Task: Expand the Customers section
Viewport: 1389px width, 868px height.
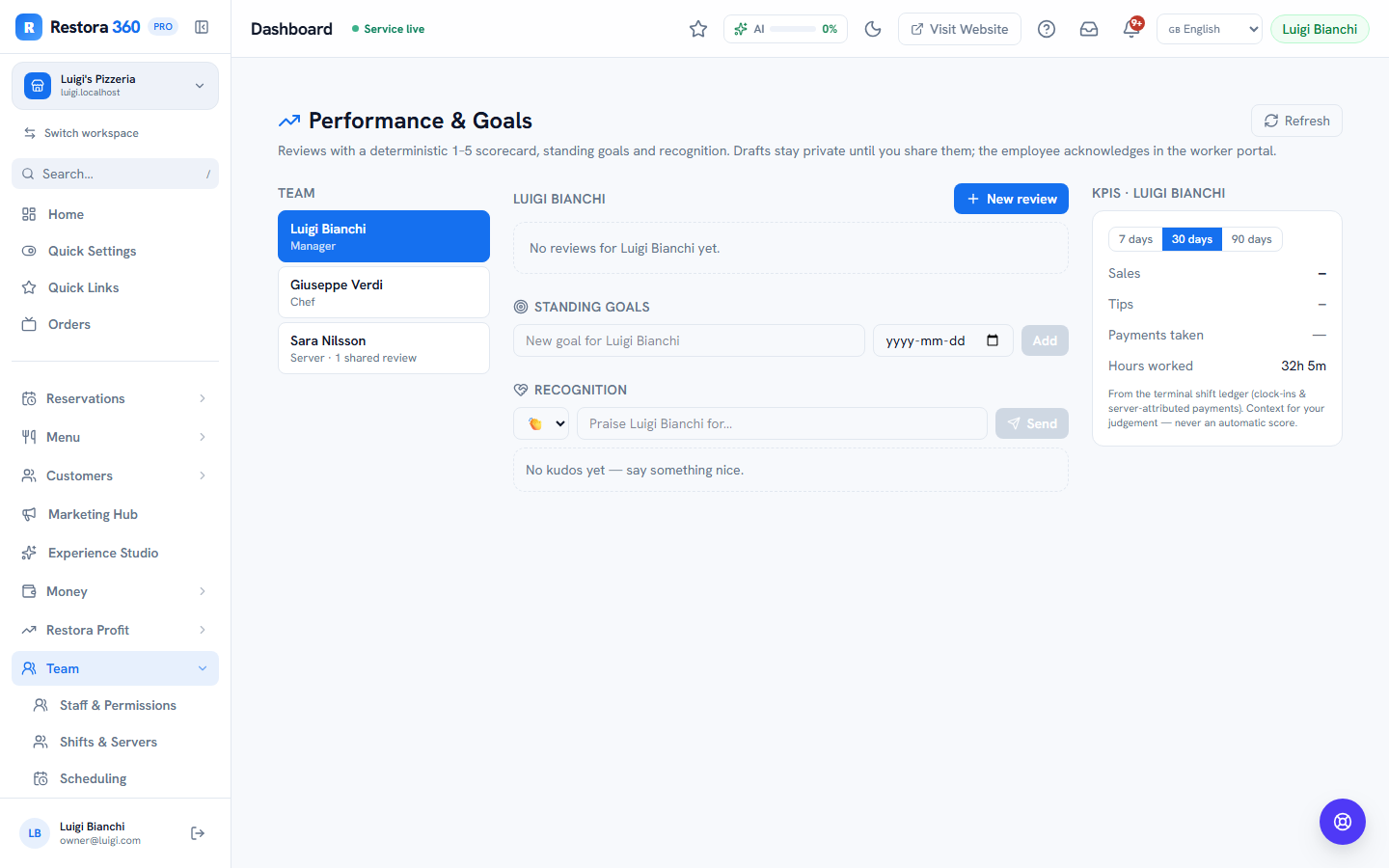Action: [x=115, y=475]
